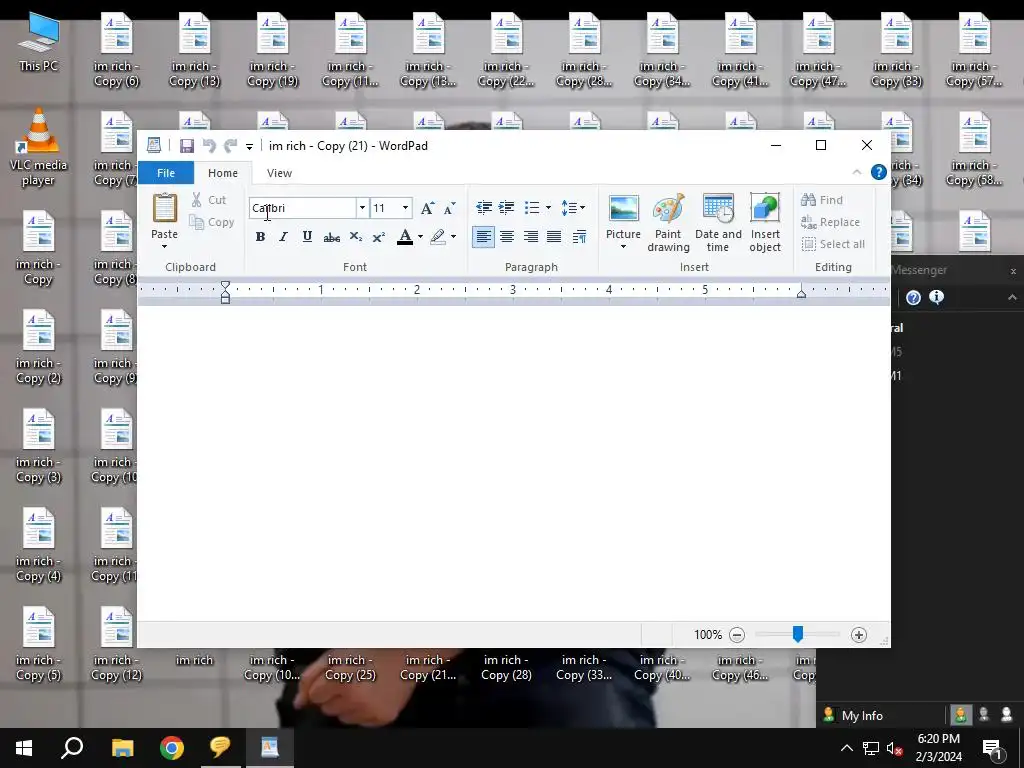Shrink the font size
This screenshot has height=768, width=1024.
point(449,208)
